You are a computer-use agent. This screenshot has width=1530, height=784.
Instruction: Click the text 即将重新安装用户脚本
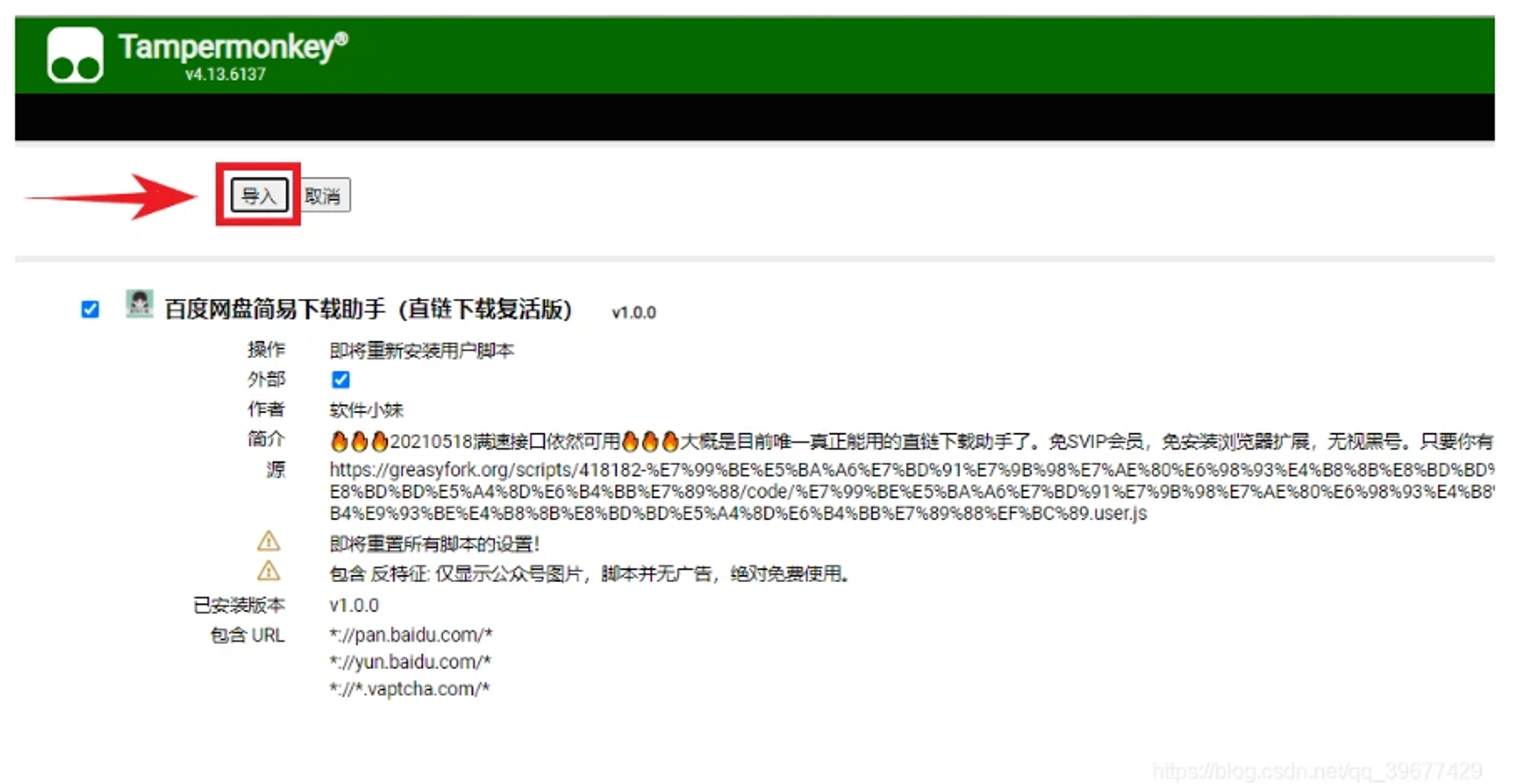tap(422, 350)
